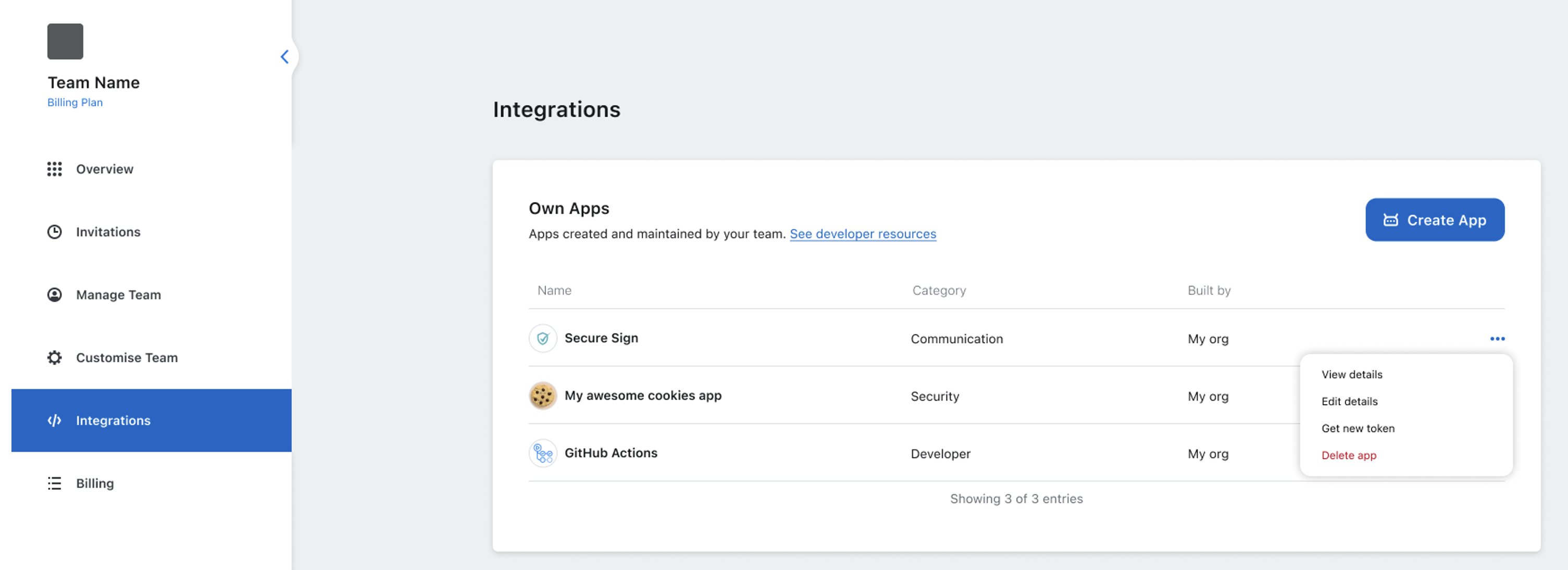
Task: Click the Billing Plan link
Action: click(75, 102)
